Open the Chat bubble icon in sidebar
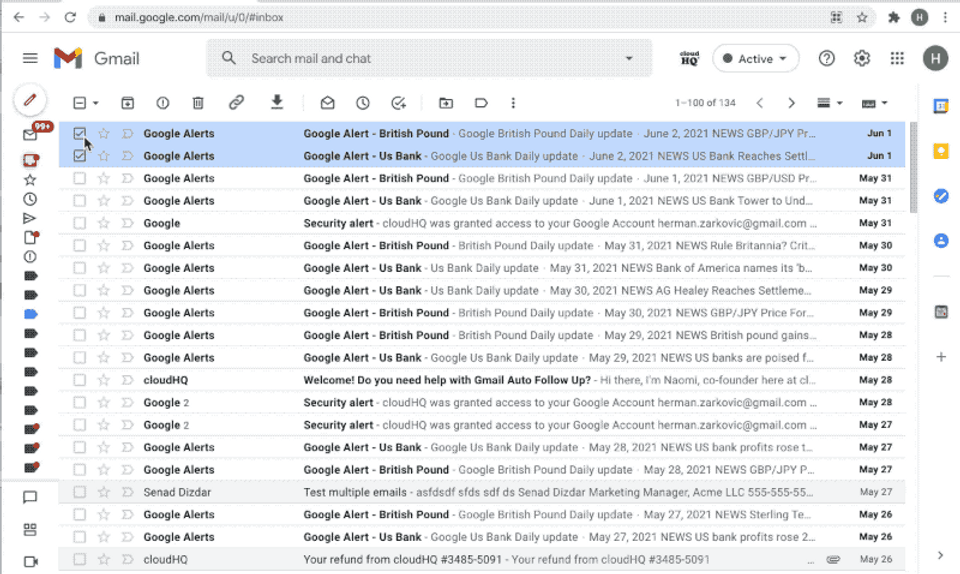The width and height of the screenshot is (960, 574). click(x=30, y=498)
